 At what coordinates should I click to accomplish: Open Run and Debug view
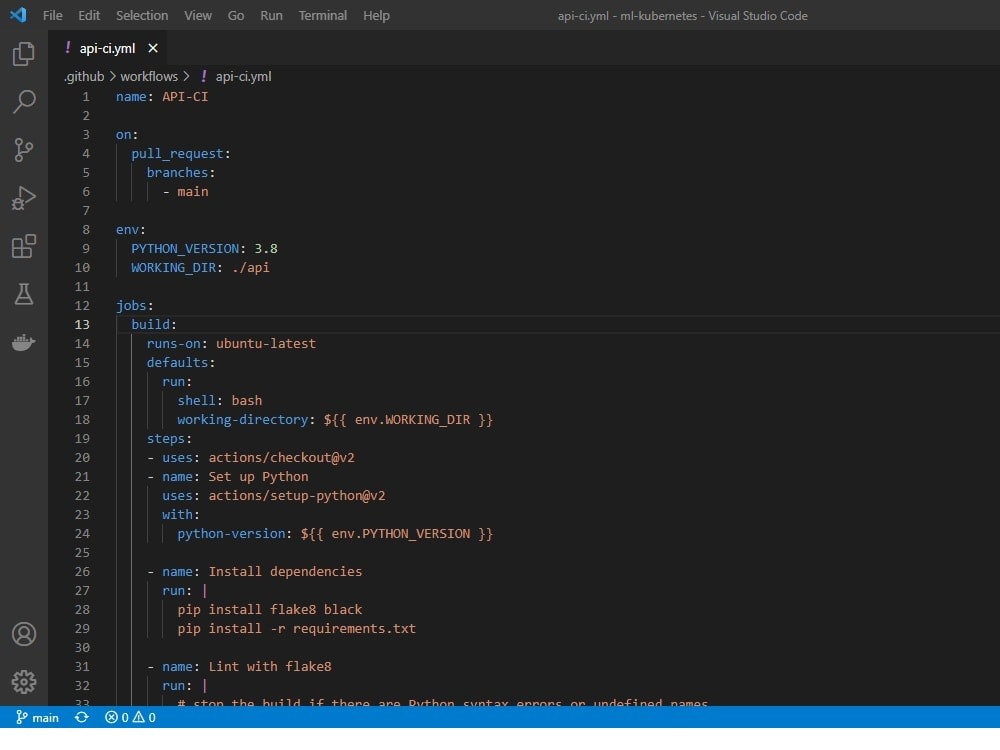[x=24, y=198]
